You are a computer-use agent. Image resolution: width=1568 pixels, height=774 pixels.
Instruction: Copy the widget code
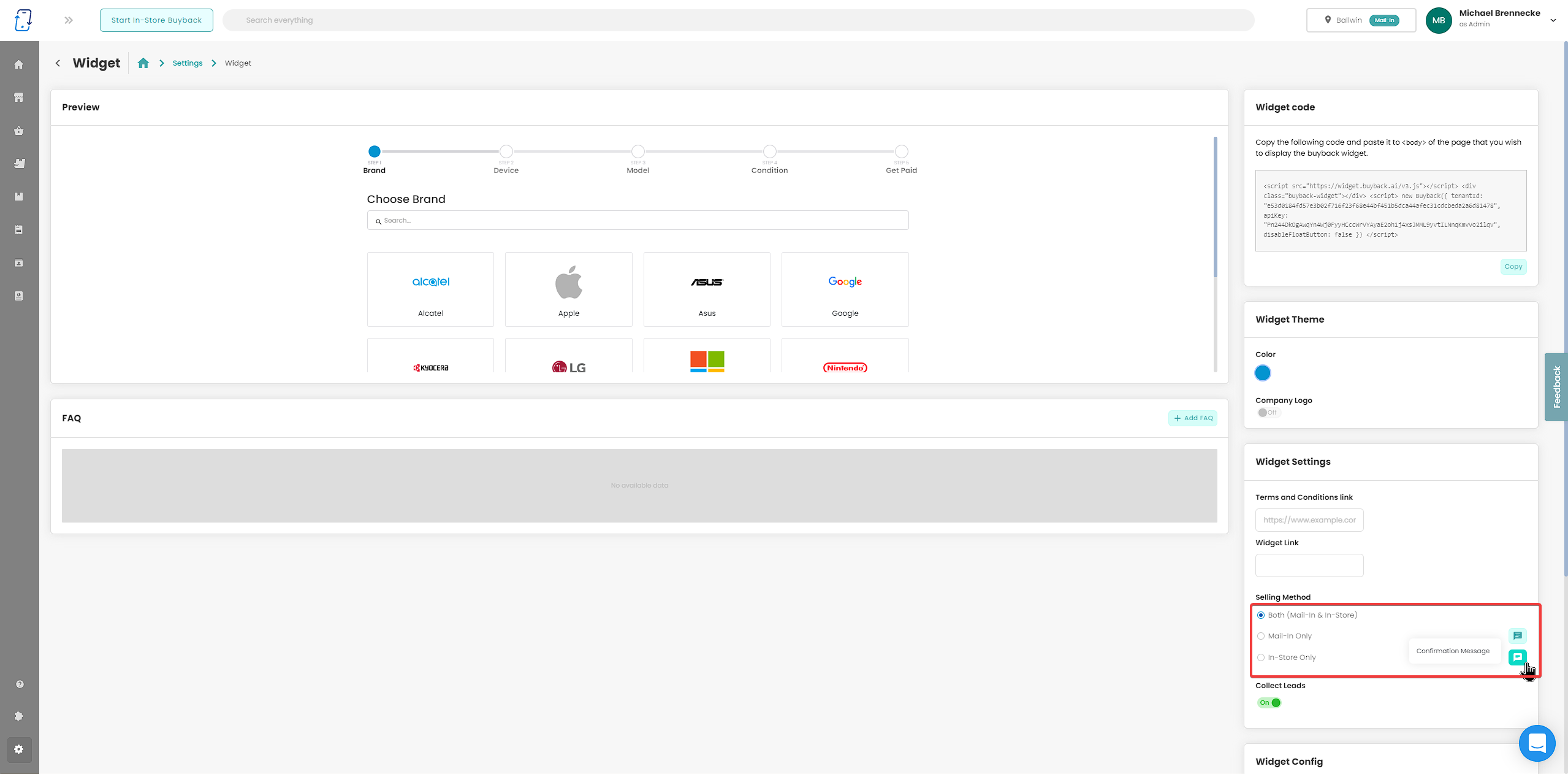[x=1513, y=266]
